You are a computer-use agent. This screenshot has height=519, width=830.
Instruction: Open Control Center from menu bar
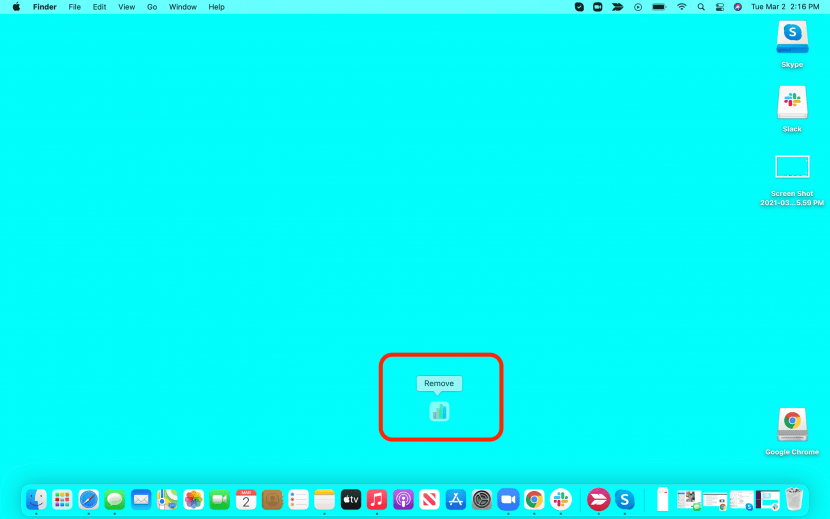pyautogui.click(x=719, y=7)
